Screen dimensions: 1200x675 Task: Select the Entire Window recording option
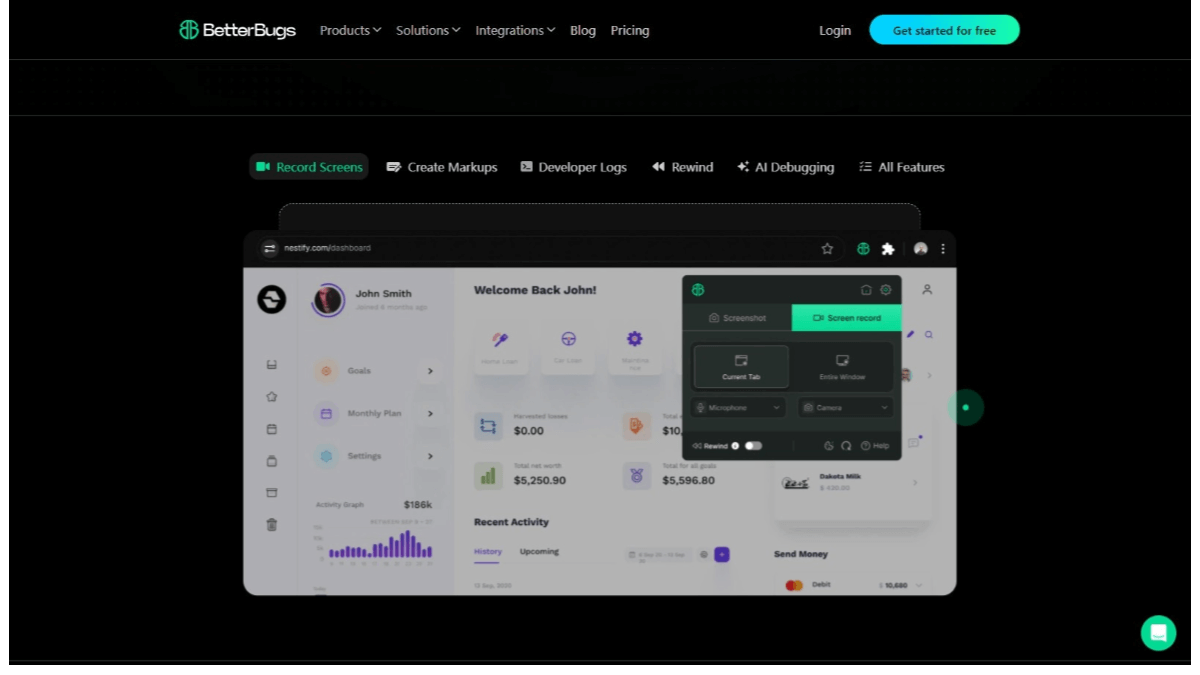click(x=842, y=367)
